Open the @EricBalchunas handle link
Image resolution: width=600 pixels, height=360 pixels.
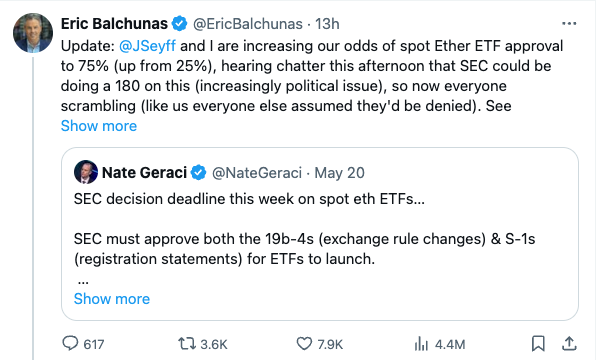248,24
